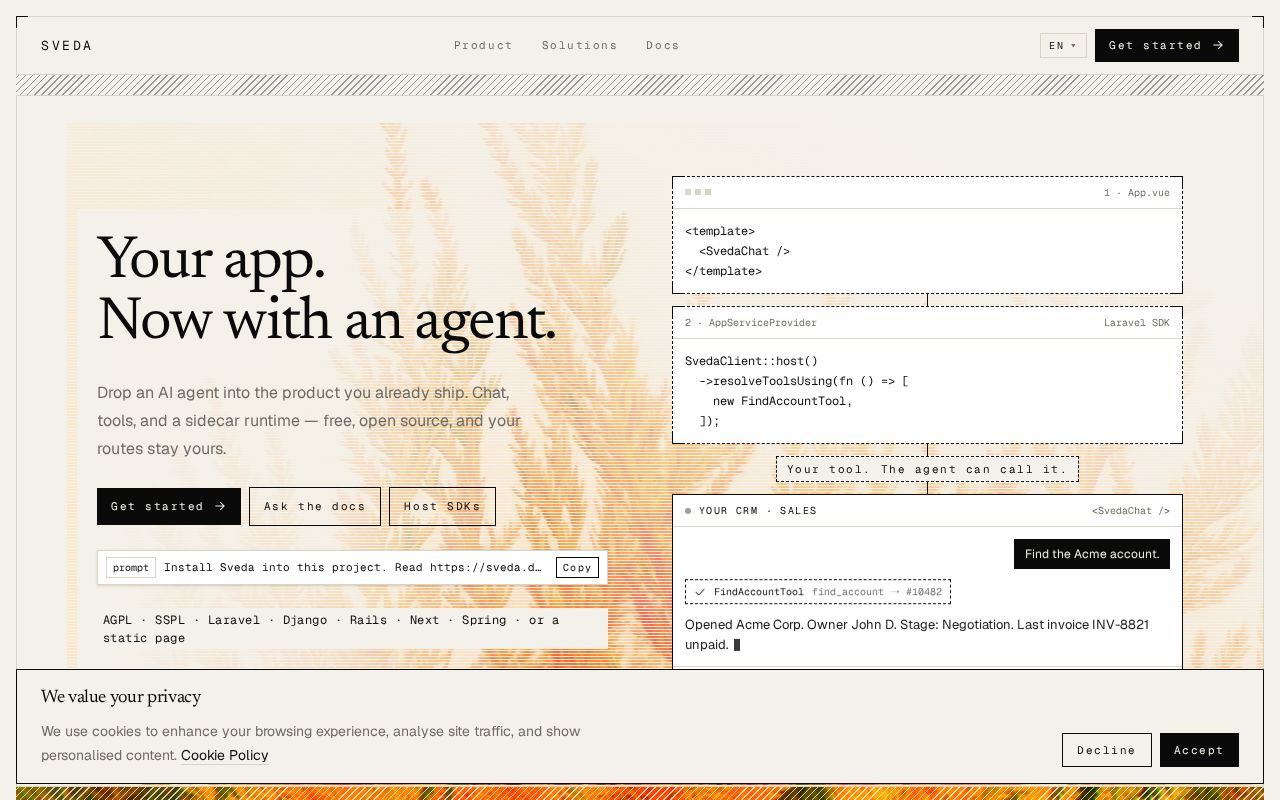This screenshot has height=800, width=1280.
Task: Click the '<SvedaChat />' chat header tag
Action: [x=1131, y=511]
